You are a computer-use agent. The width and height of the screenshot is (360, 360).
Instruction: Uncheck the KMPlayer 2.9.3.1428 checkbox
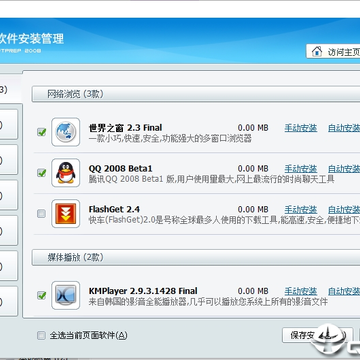coord(41,295)
